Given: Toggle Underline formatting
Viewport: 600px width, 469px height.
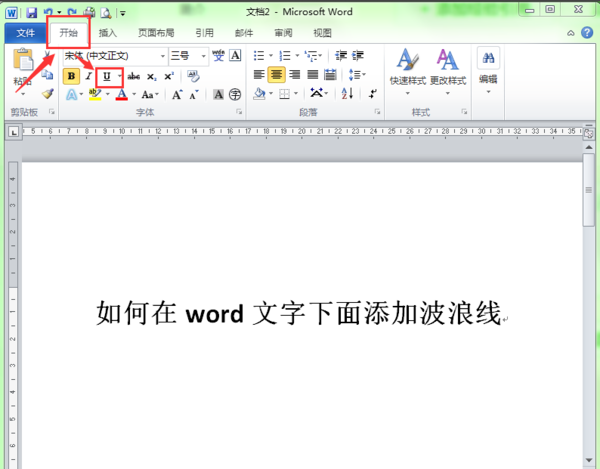Looking at the screenshot, I should 107,76.
